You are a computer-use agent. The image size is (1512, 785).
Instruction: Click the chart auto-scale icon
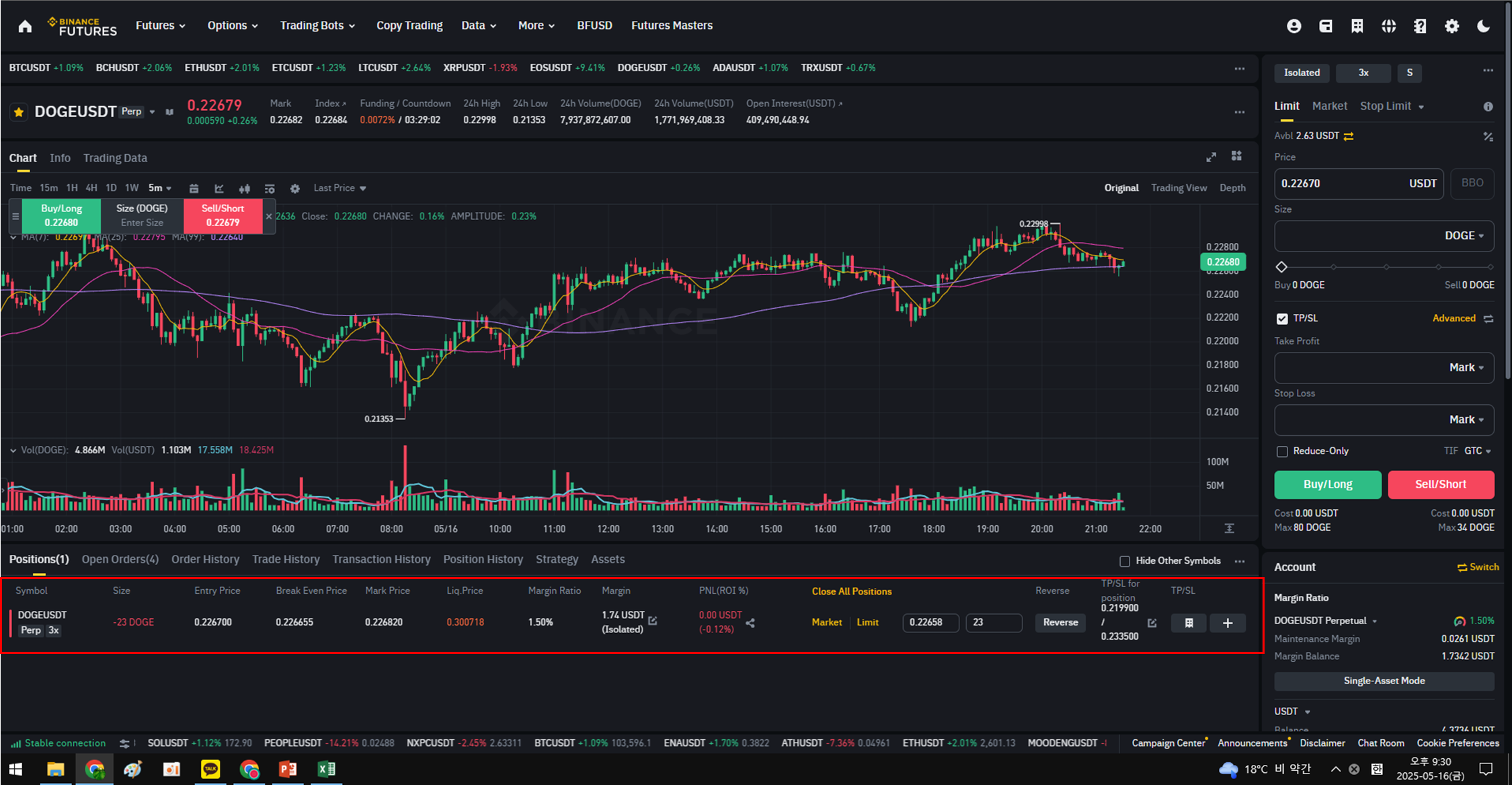1229,529
